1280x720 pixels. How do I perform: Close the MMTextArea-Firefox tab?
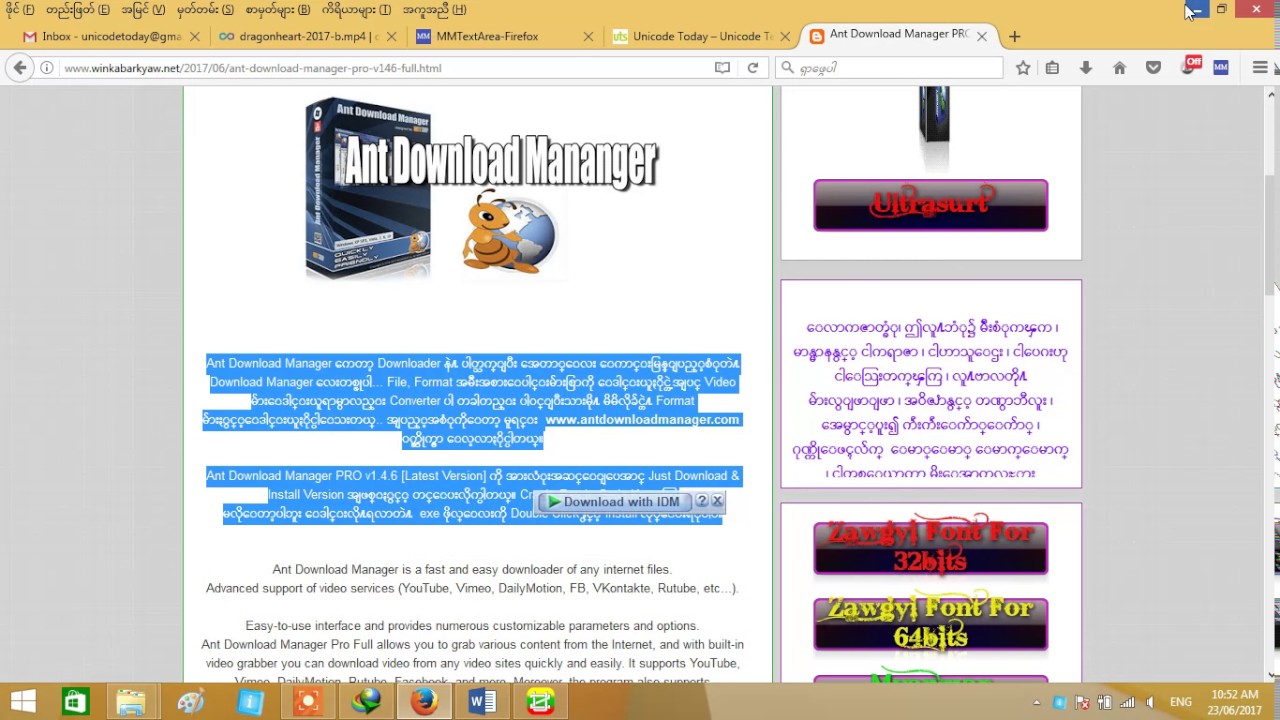[588, 36]
